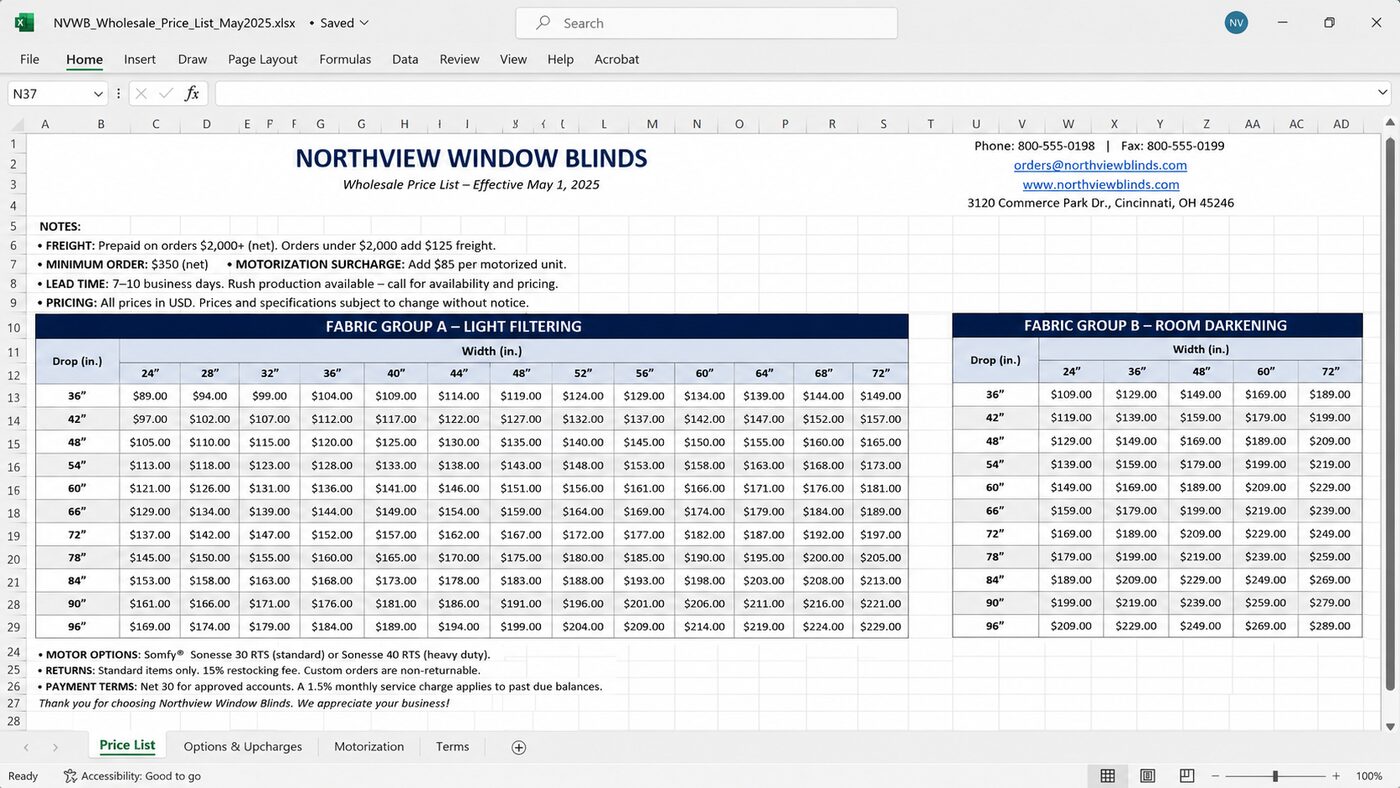Click the Cancel X formula bar icon
Viewport: 1400px width, 788px height.
coord(141,94)
